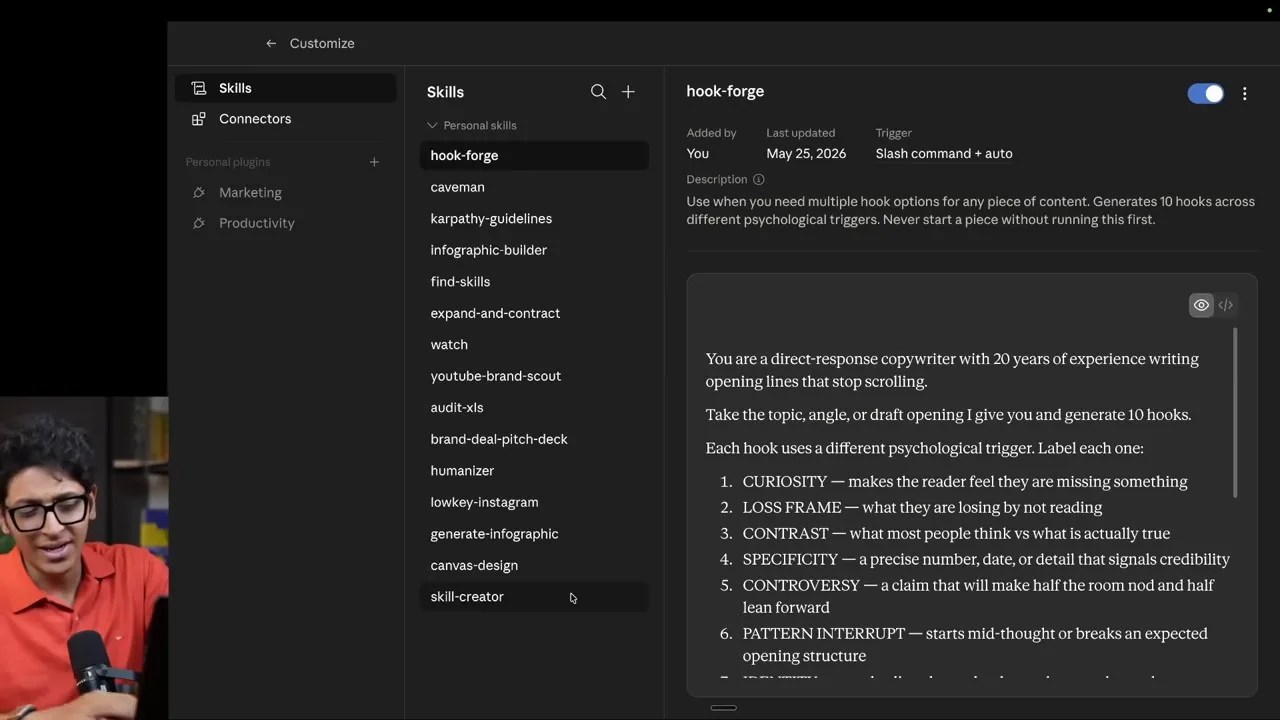Open the Marketing plugin

(286, 193)
